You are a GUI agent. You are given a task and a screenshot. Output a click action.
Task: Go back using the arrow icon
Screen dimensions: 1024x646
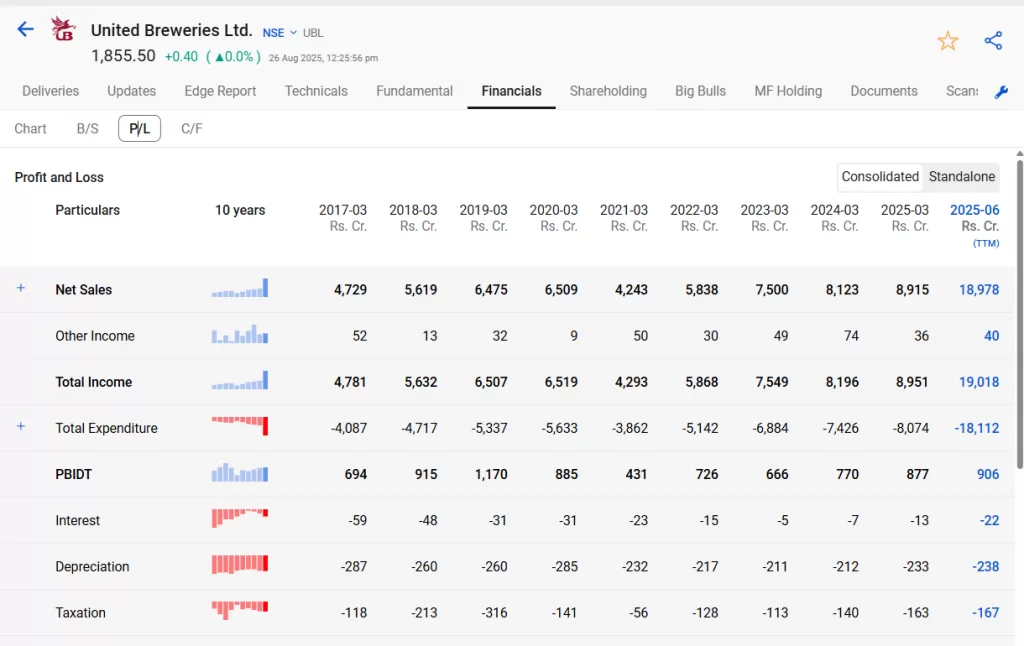coord(25,29)
